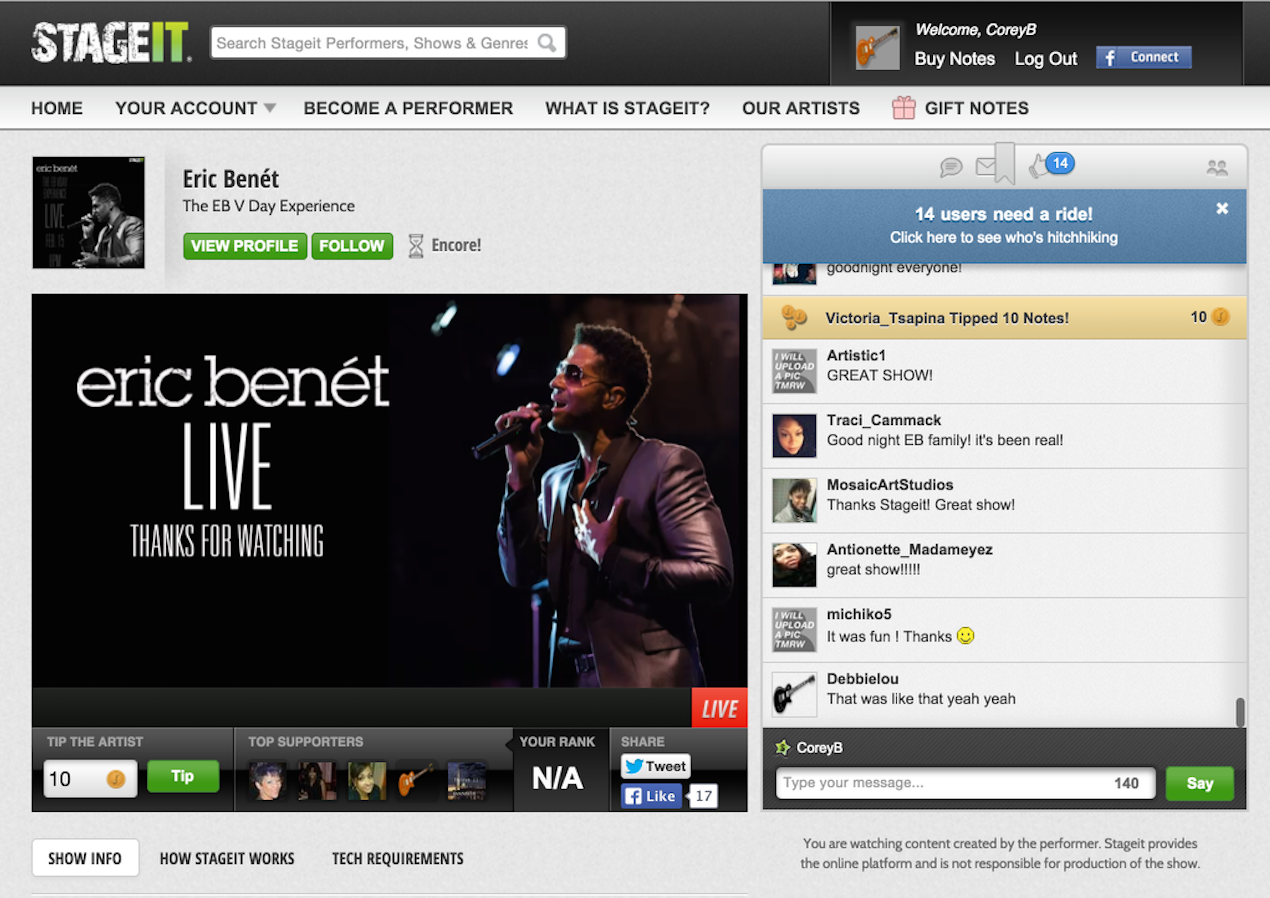Click the hourglass Encore! icon

tap(416, 246)
